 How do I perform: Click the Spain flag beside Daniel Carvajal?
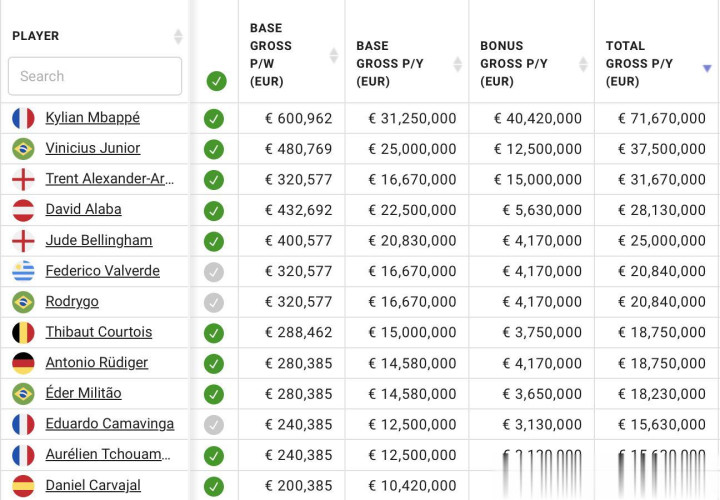tap(23, 486)
